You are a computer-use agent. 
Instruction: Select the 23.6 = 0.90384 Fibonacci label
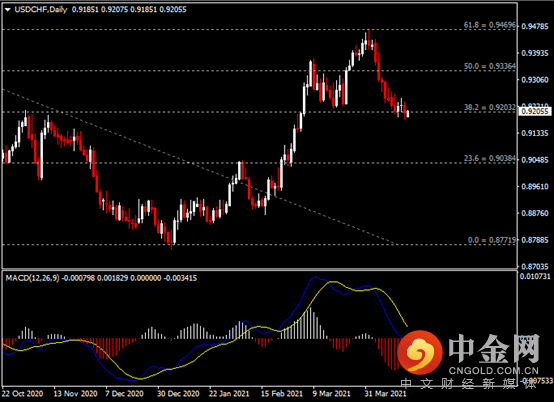pyautogui.click(x=490, y=158)
